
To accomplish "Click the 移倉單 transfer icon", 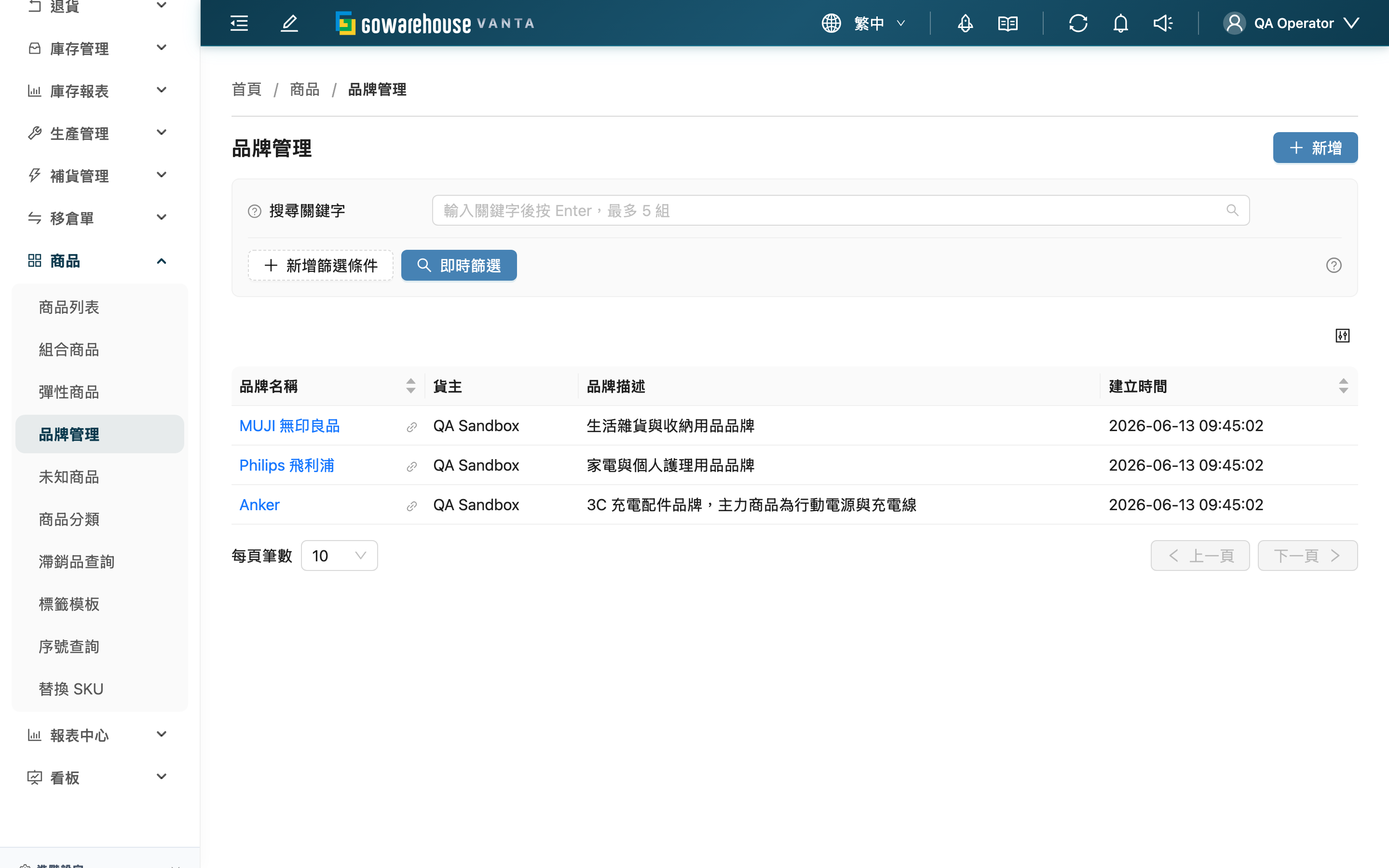I will click(34, 218).
